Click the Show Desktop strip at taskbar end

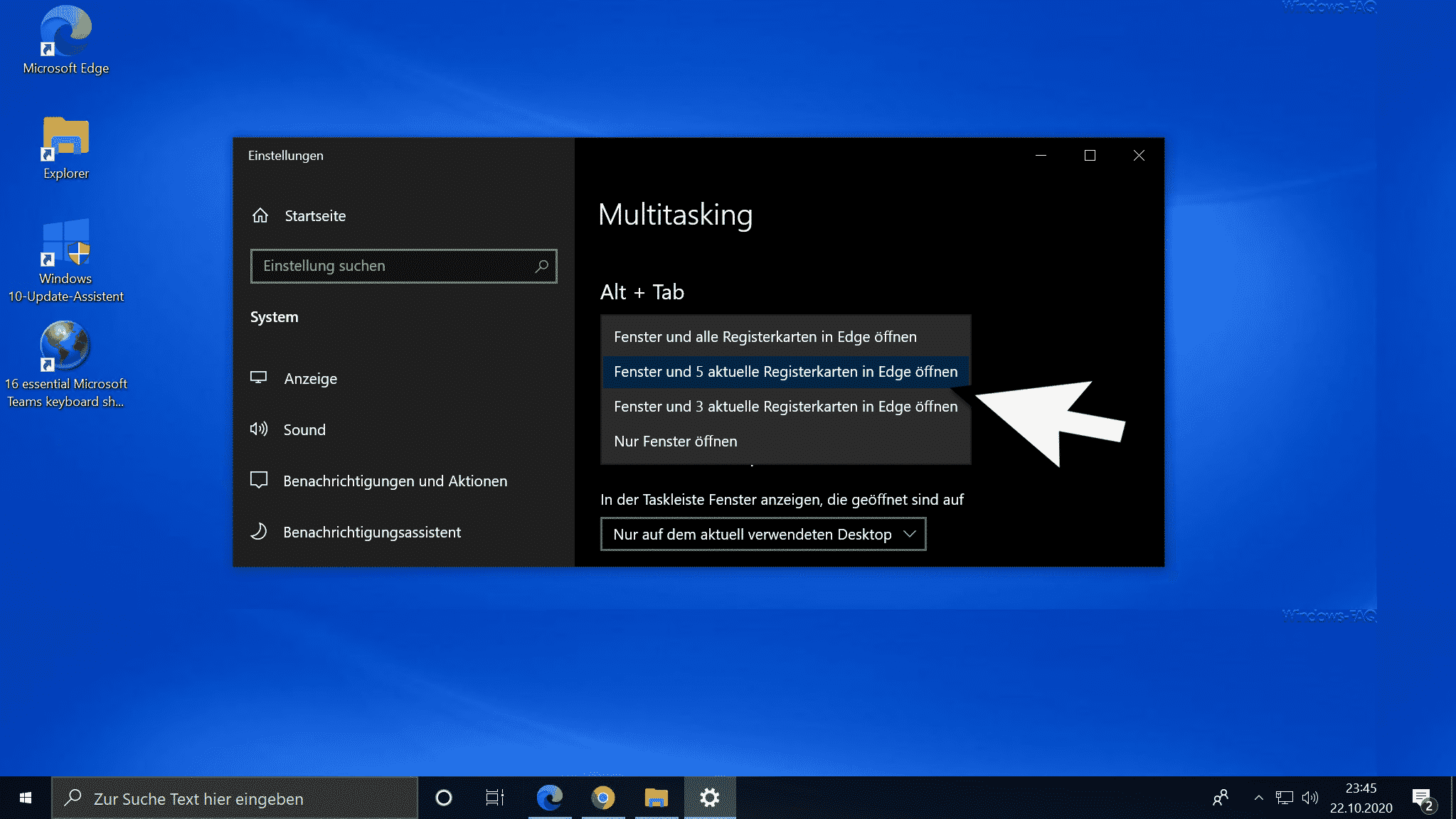[x=1453, y=798]
